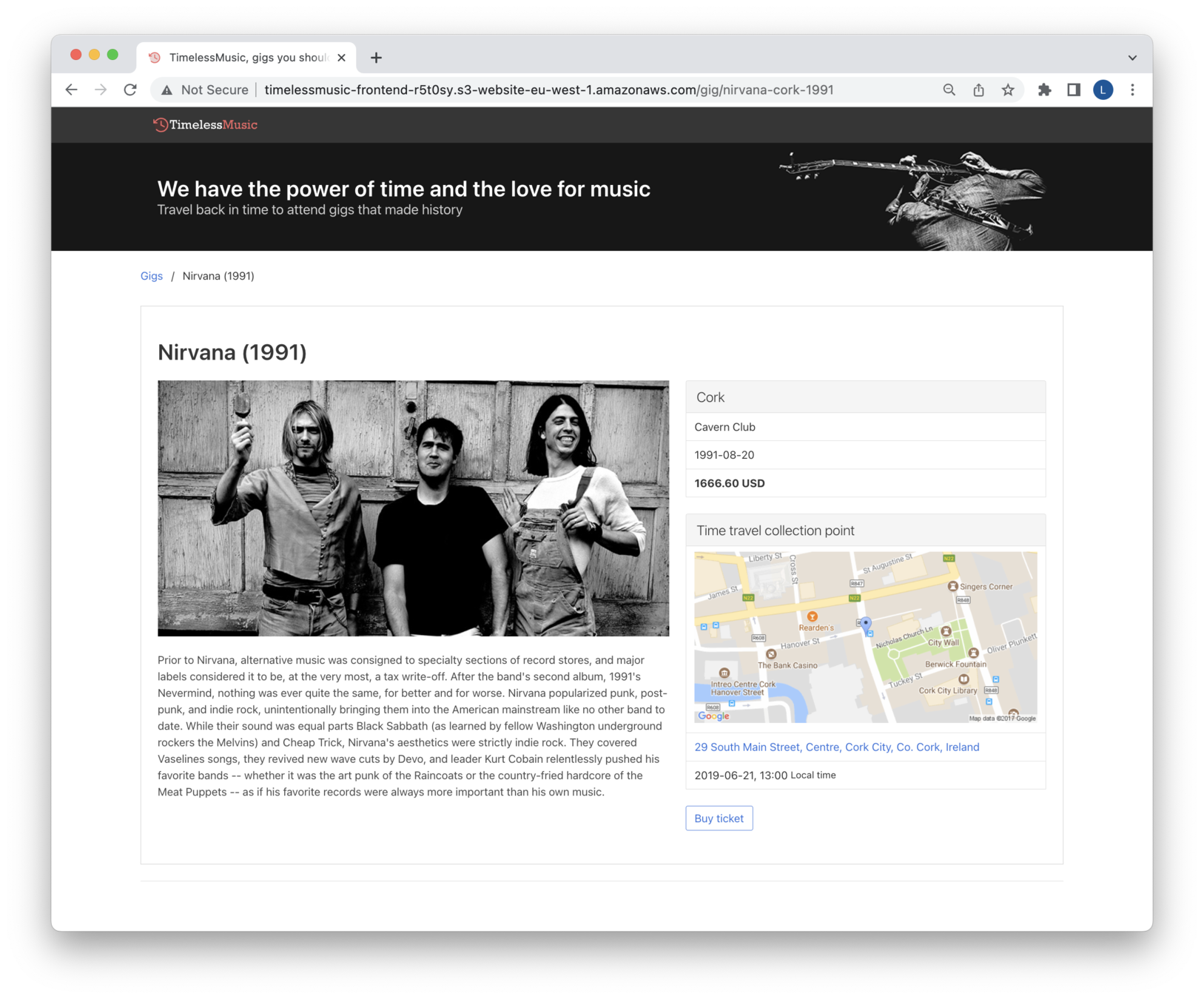Click the Buy ticket button
The height and width of the screenshot is (999, 1204).
click(719, 818)
